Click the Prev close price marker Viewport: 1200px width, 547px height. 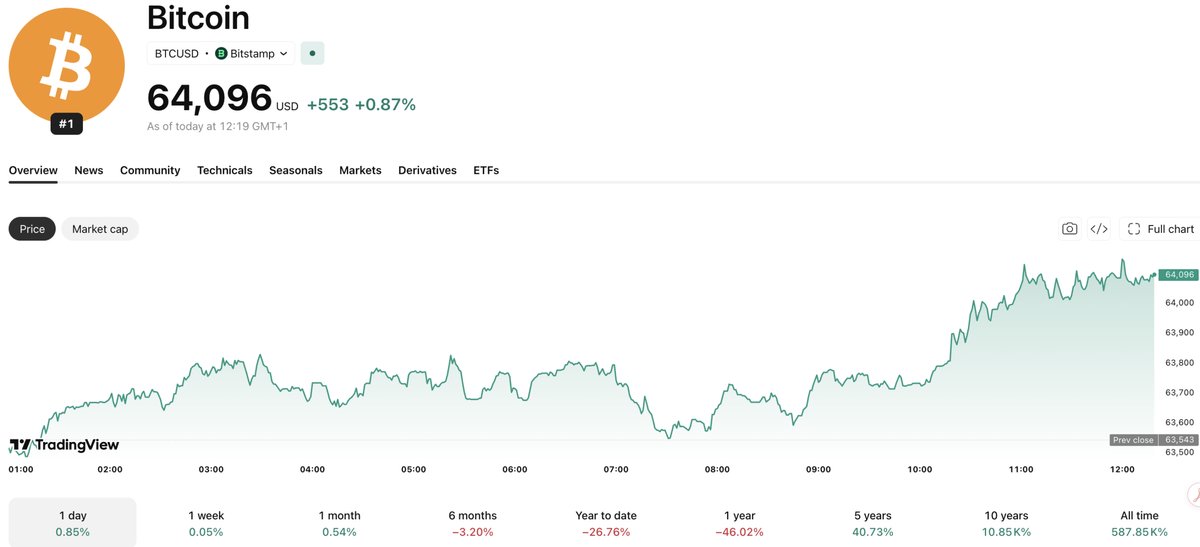click(x=1153, y=440)
